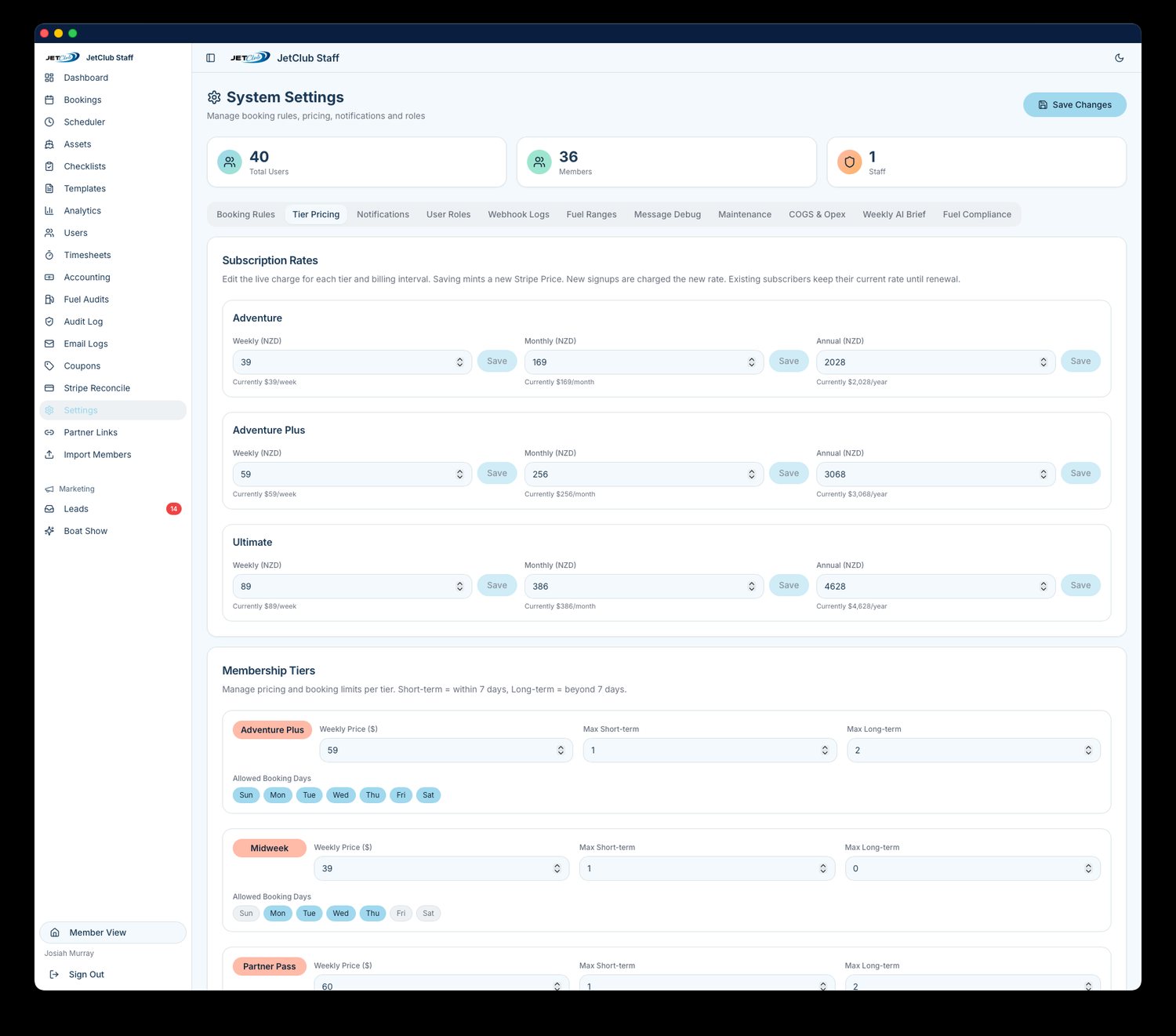Click the Assets boat icon
1176x1036 pixels.
(x=49, y=144)
